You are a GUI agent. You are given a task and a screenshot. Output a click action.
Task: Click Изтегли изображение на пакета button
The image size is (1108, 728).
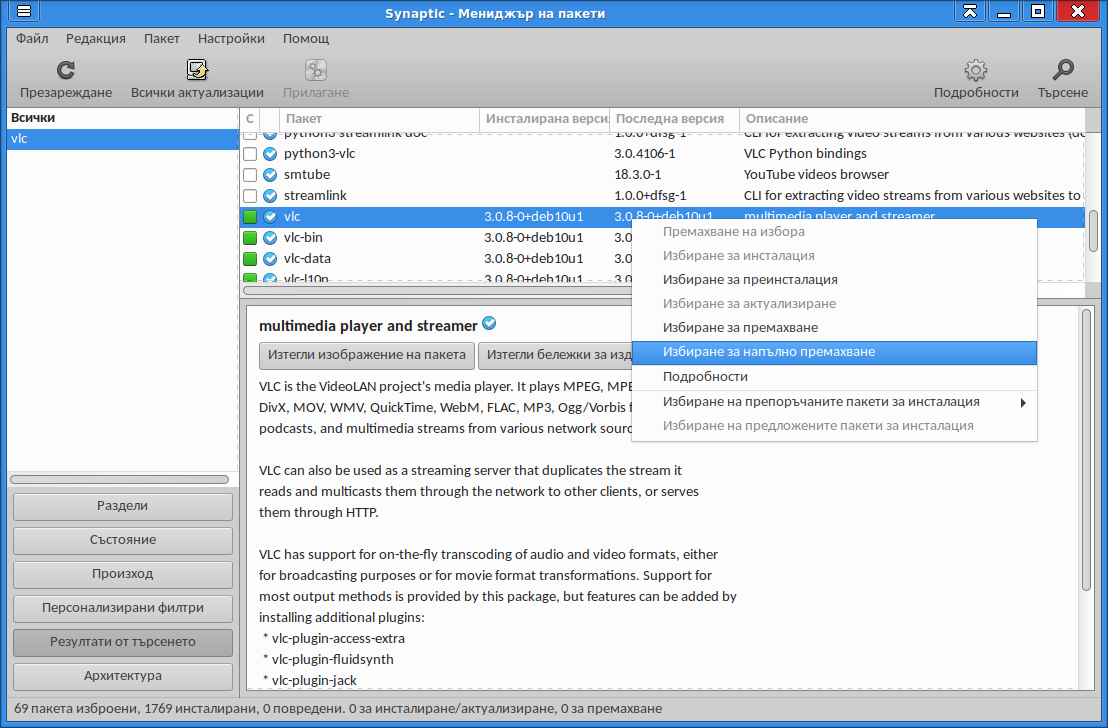tap(367, 355)
